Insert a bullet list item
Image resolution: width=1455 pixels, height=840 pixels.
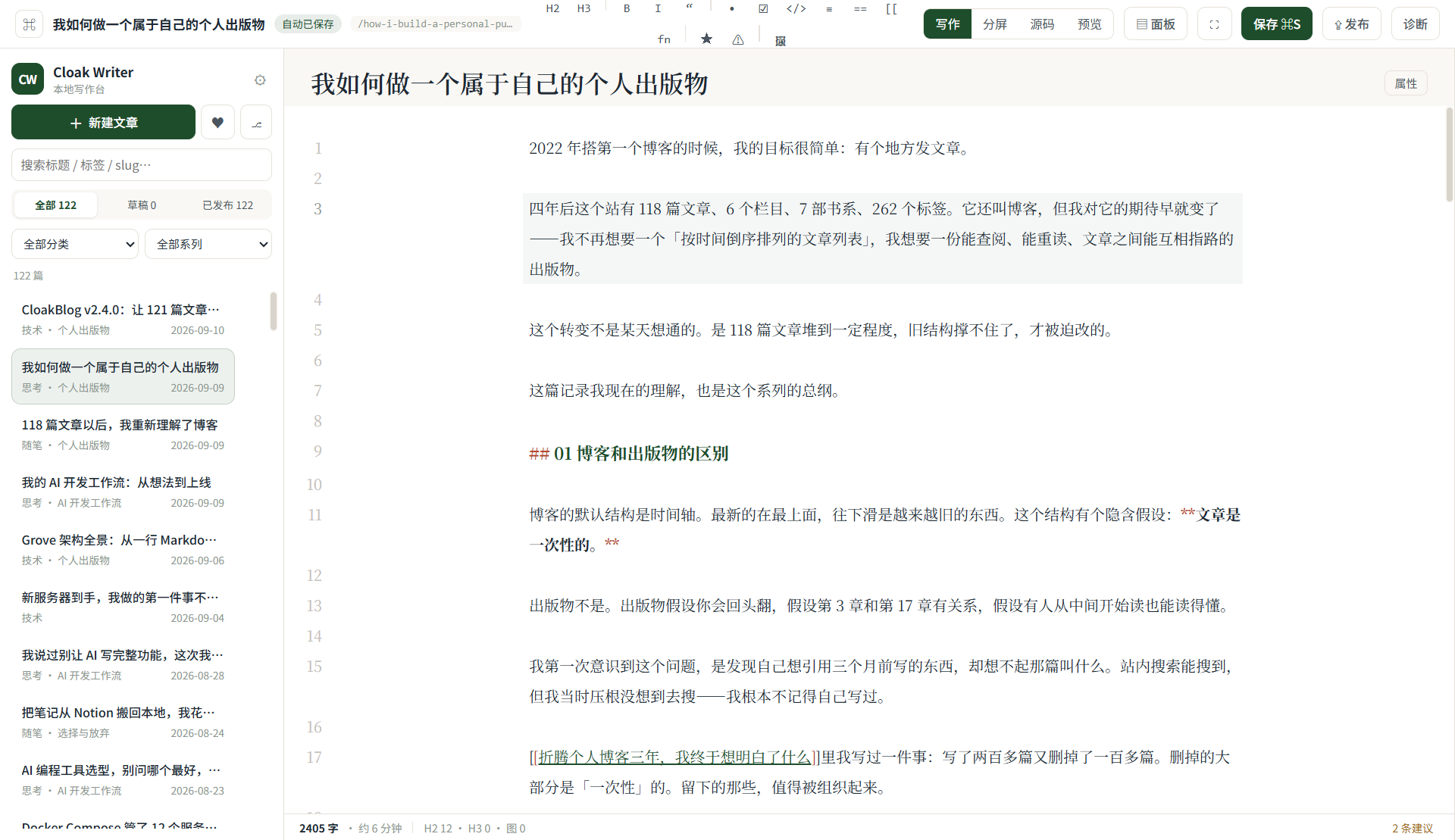click(731, 8)
